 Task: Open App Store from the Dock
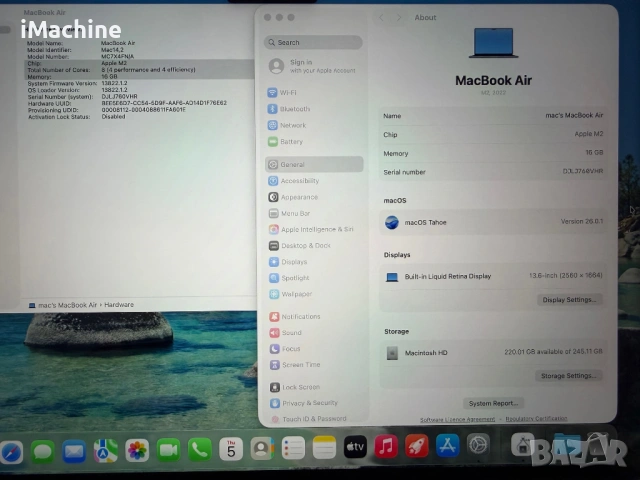point(447,445)
